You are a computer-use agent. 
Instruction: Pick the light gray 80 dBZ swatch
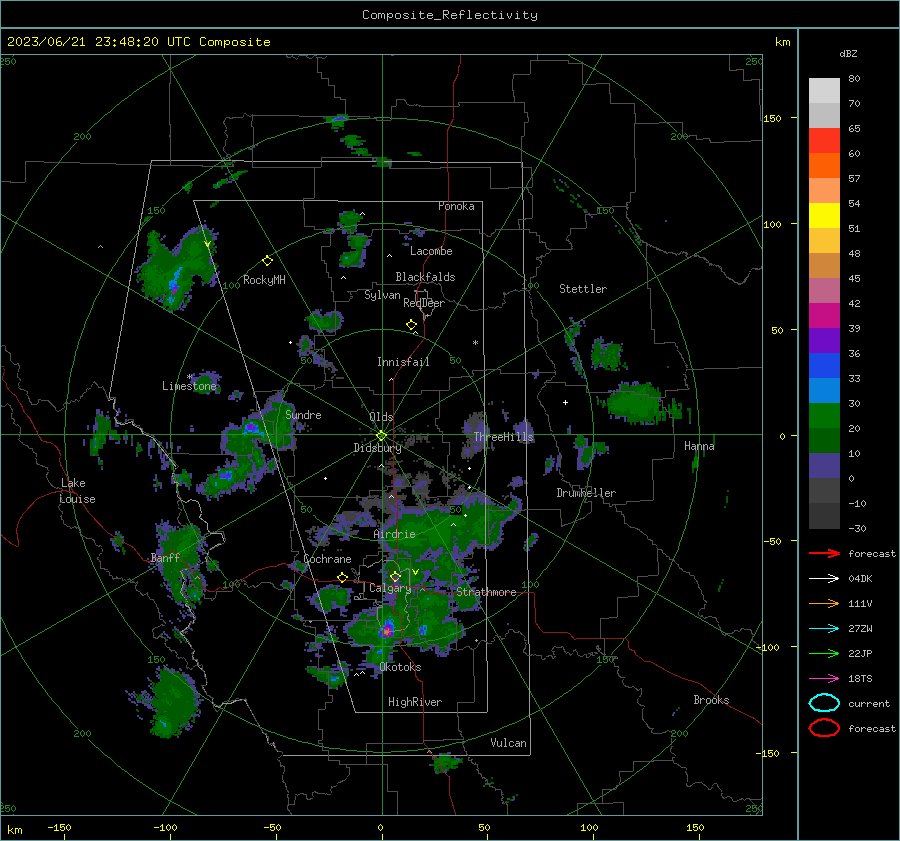coord(824,90)
